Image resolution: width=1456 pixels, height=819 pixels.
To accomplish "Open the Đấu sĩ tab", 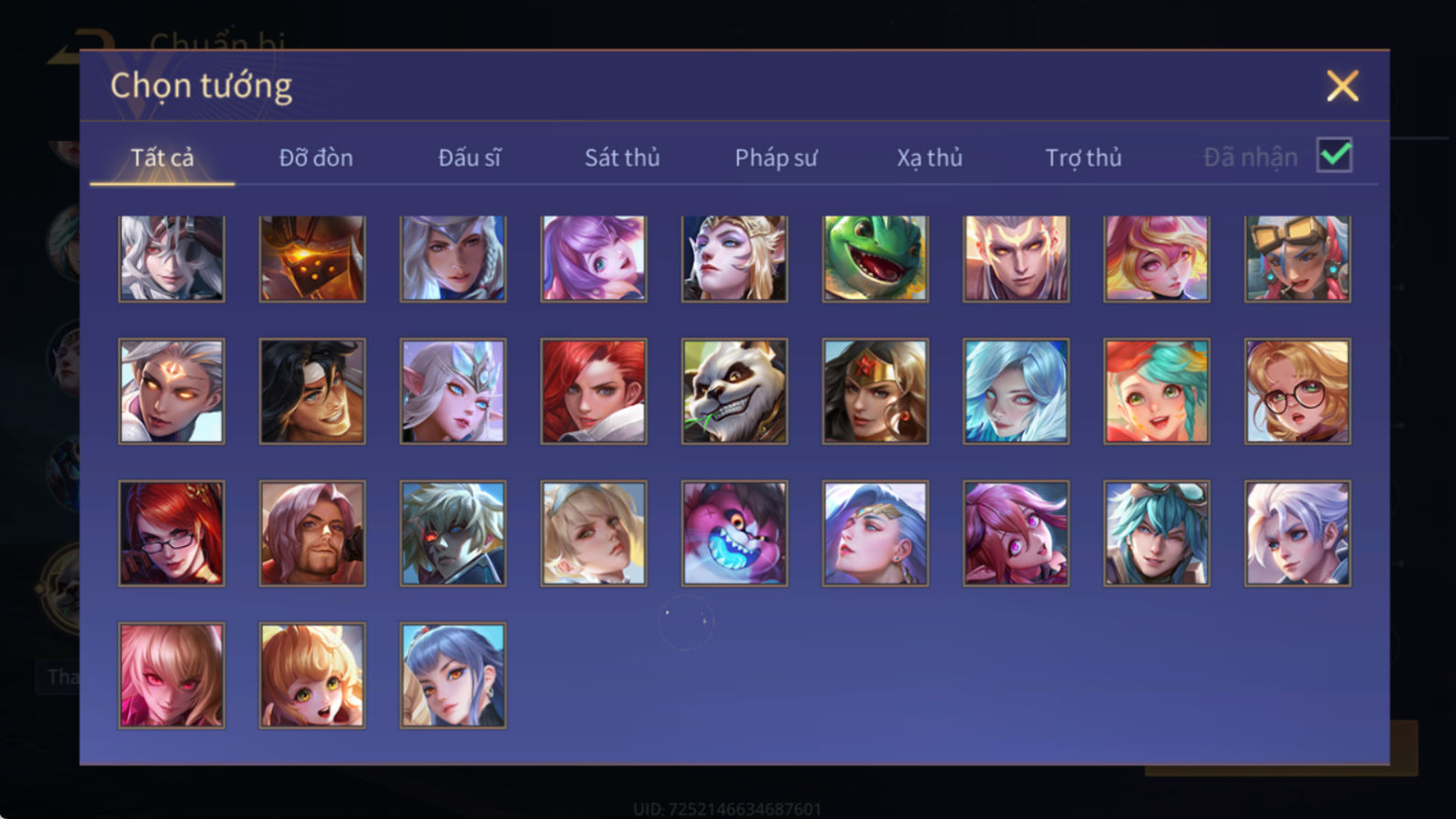I will click(x=469, y=158).
